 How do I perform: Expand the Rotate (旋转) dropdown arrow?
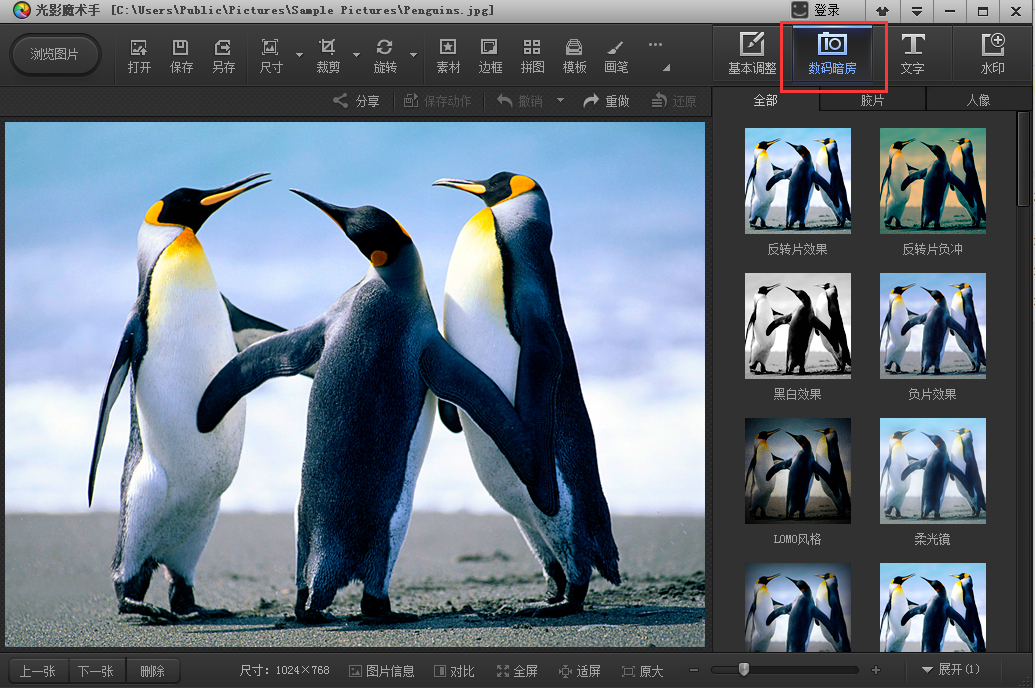pos(413,55)
